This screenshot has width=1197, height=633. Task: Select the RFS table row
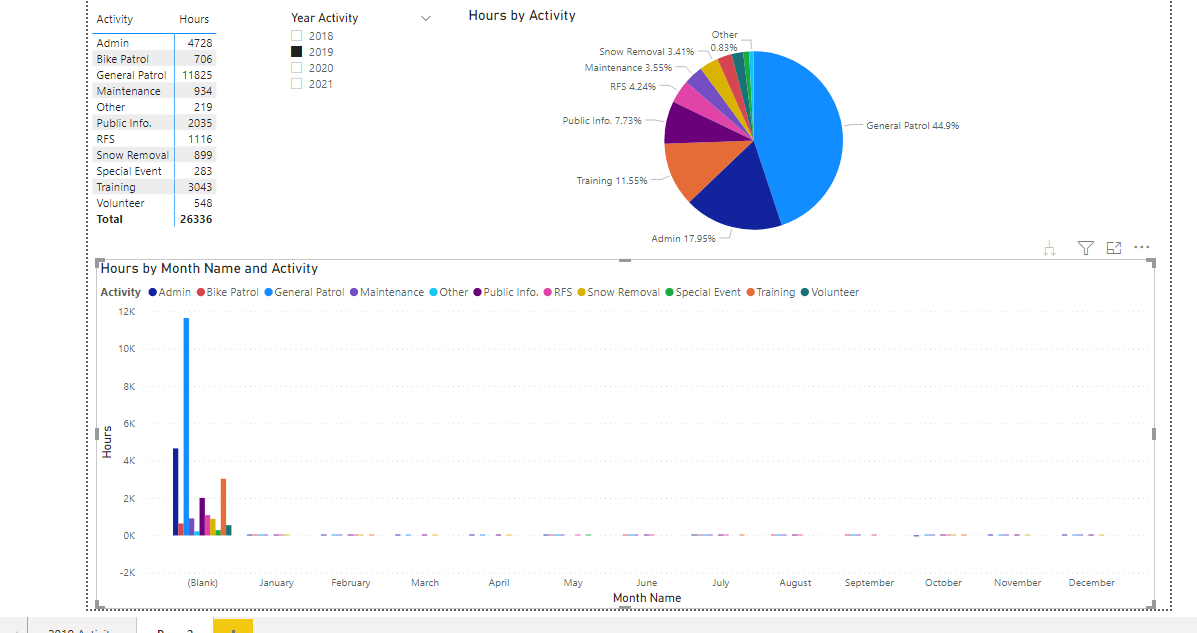(154, 139)
